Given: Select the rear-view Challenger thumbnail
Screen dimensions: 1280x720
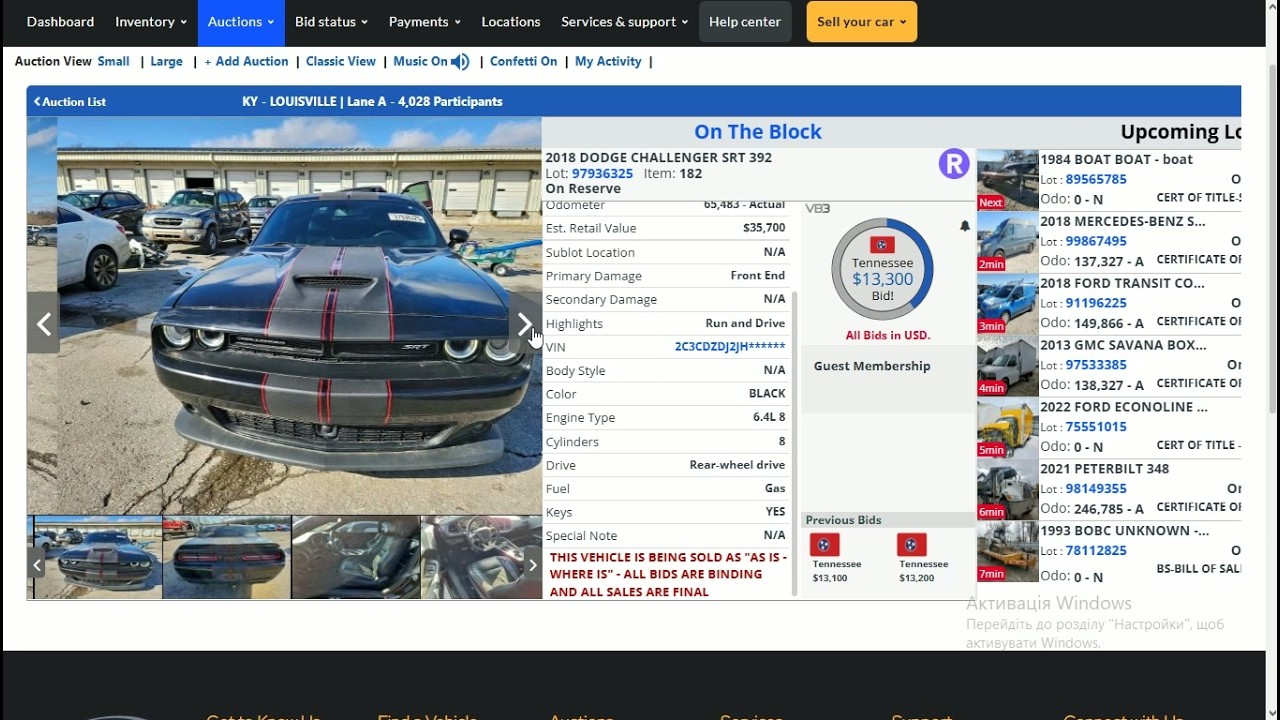Looking at the screenshot, I should (227, 558).
